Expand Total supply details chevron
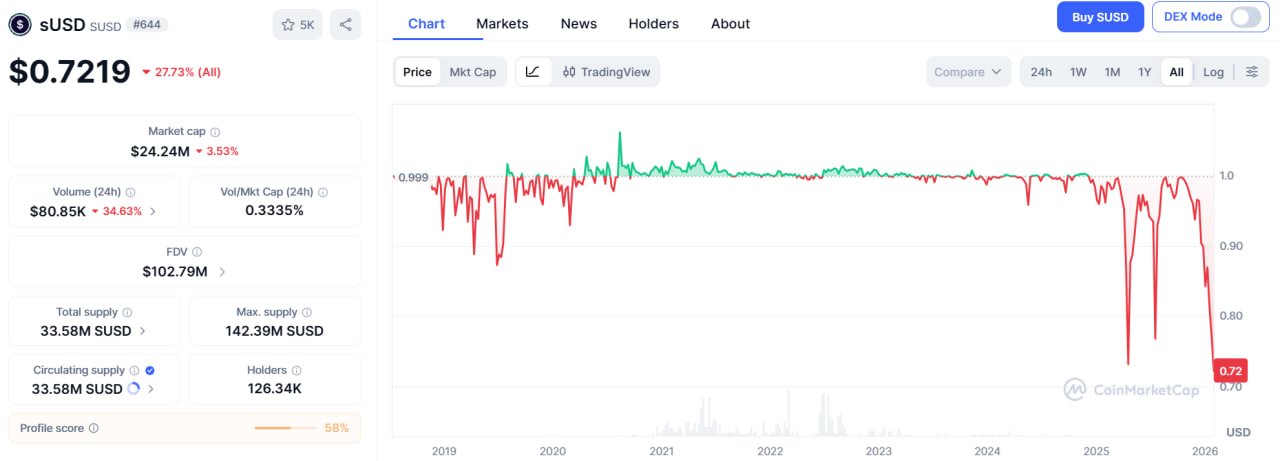 [x=142, y=331]
